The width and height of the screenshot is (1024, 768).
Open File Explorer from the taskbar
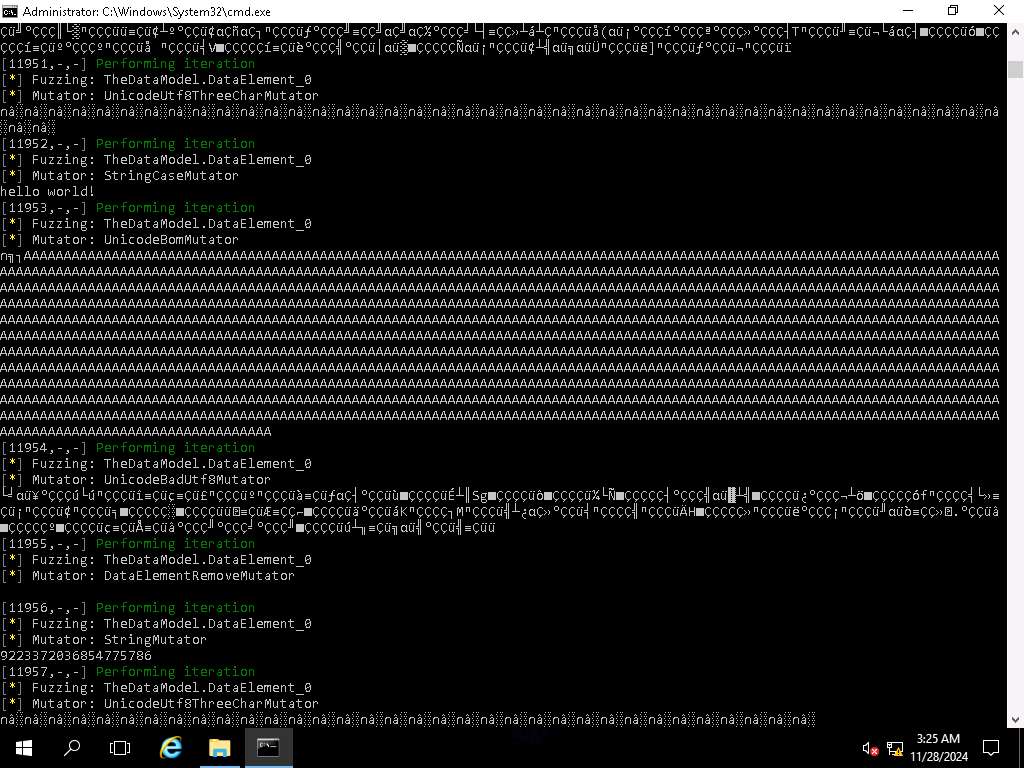pos(219,747)
